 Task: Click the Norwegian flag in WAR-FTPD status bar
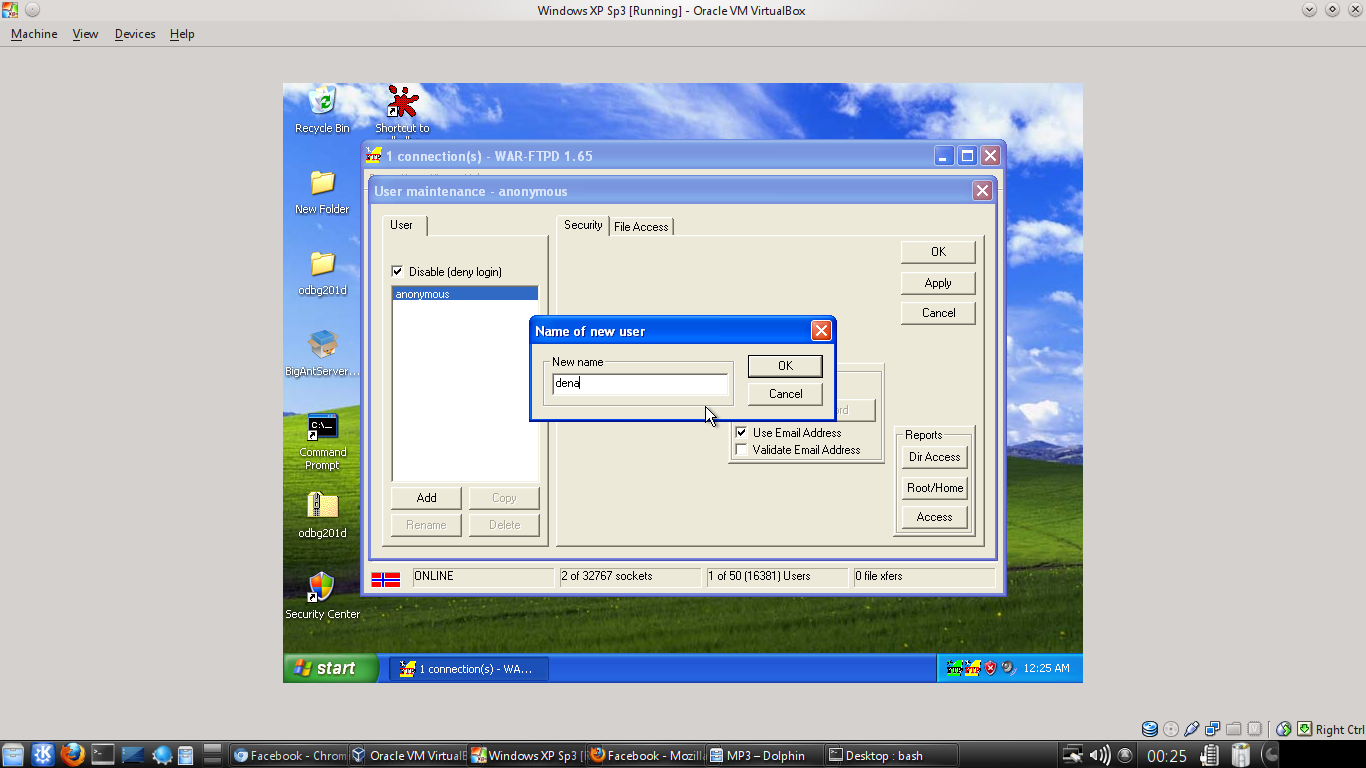point(386,578)
